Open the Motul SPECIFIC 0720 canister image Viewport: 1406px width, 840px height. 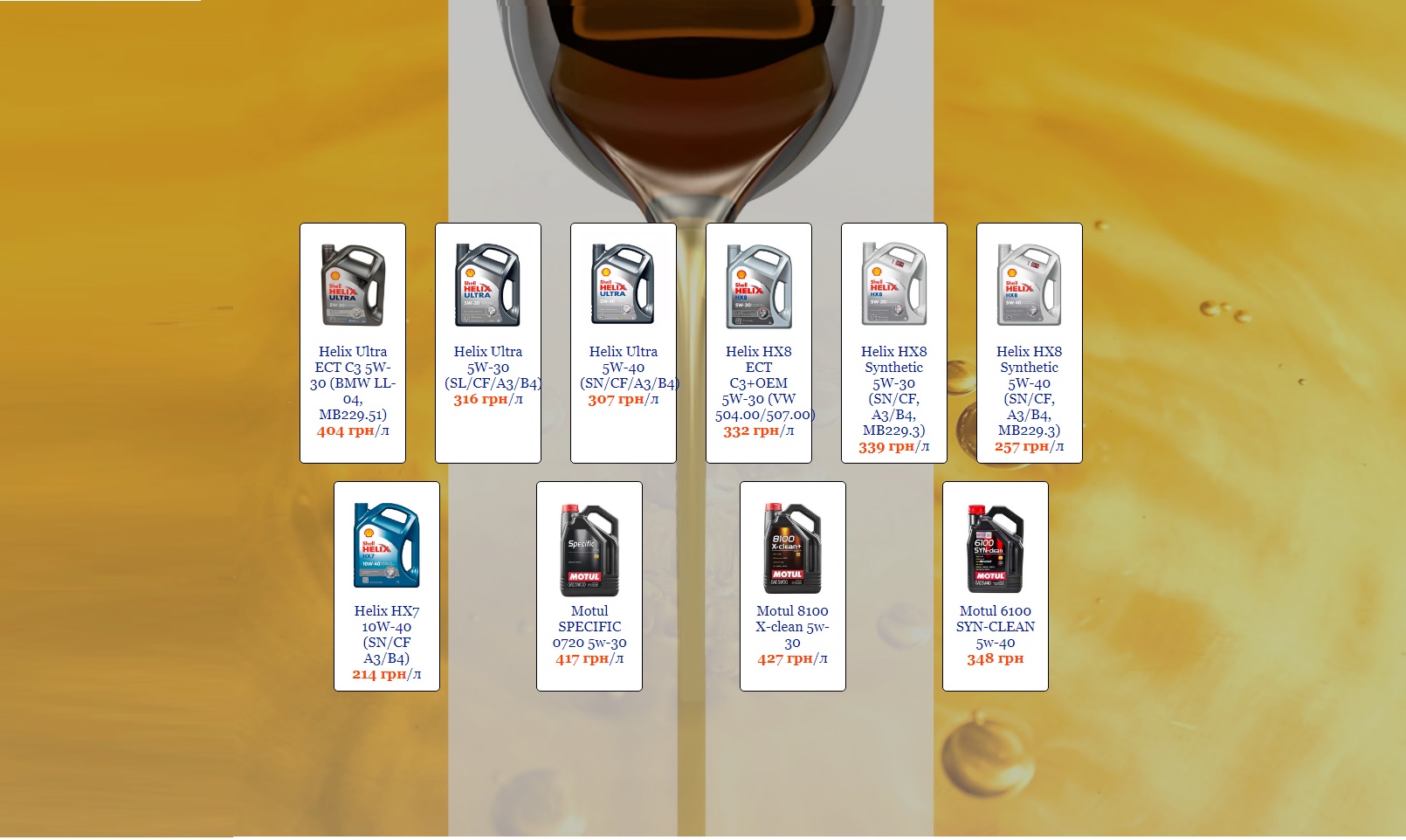coord(589,550)
